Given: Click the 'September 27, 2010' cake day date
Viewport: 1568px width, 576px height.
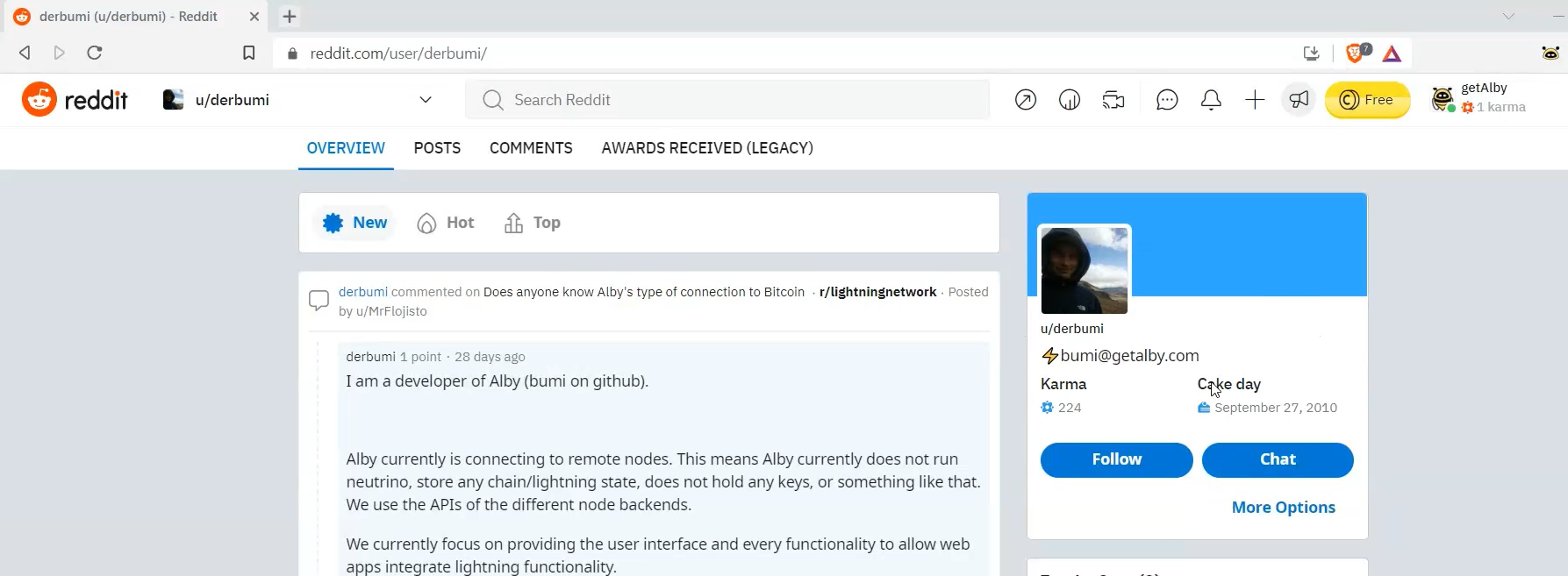Looking at the screenshot, I should click(1276, 408).
